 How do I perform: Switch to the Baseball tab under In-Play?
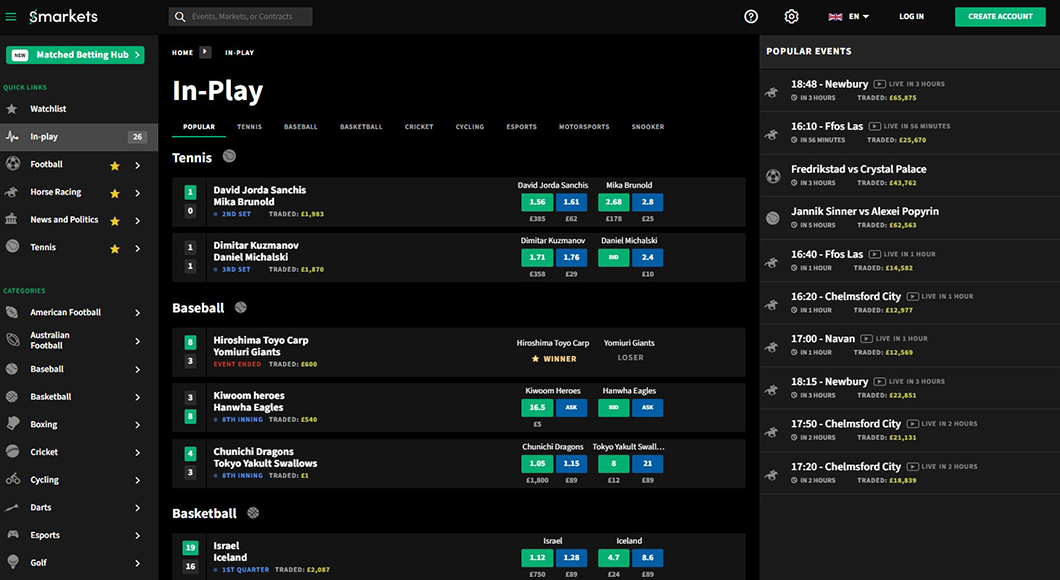tap(301, 127)
